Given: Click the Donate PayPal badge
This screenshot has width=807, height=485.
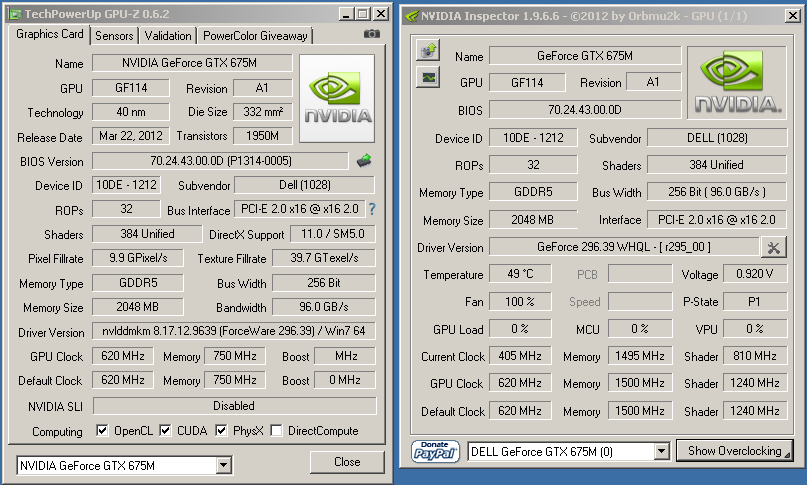Looking at the screenshot, I should pyautogui.click(x=435, y=452).
